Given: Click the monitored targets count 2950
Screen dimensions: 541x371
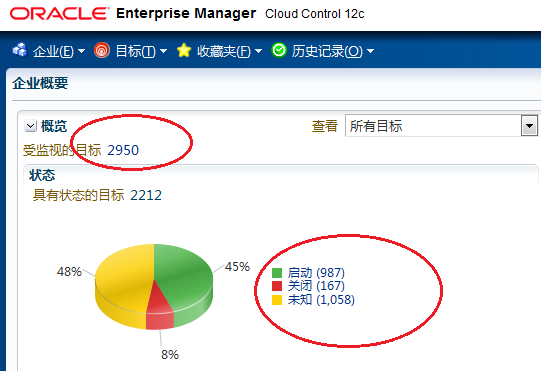Looking at the screenshot, I should point(123,150).
